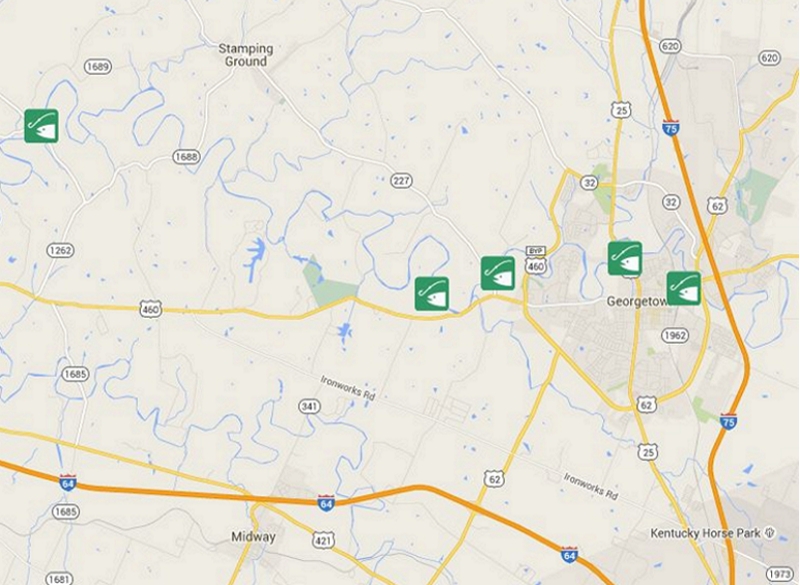800x585 pixels.
Task: Click the route 227 marker
Action: (401, 181)
